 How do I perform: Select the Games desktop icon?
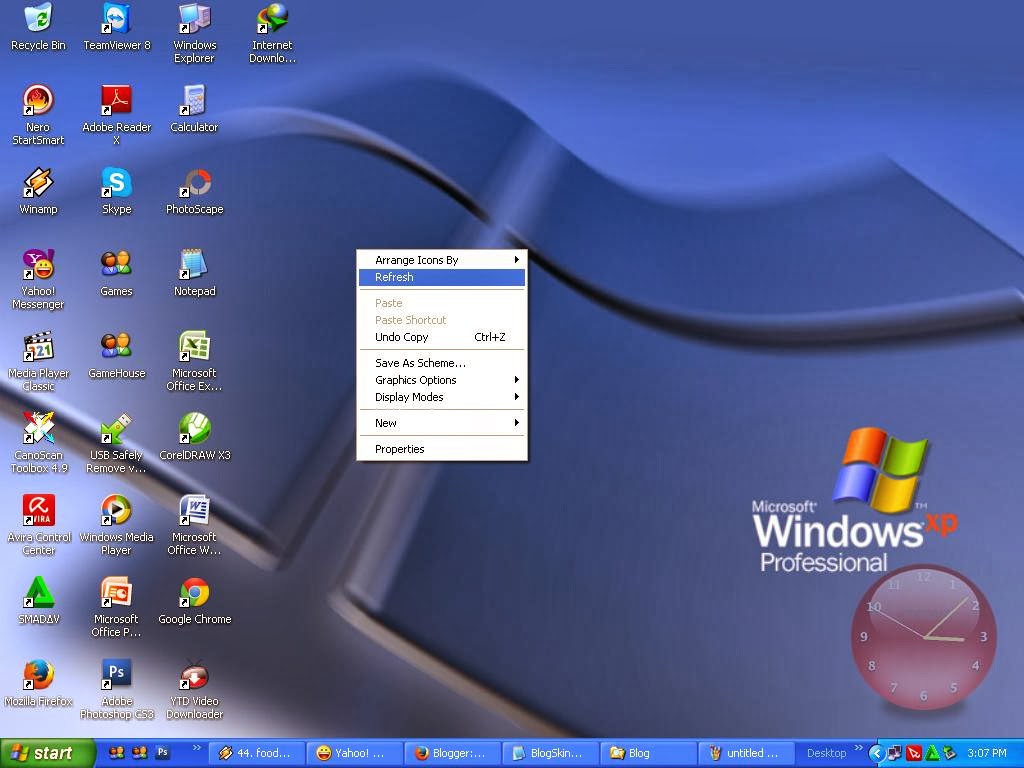(x=116, y=274)
